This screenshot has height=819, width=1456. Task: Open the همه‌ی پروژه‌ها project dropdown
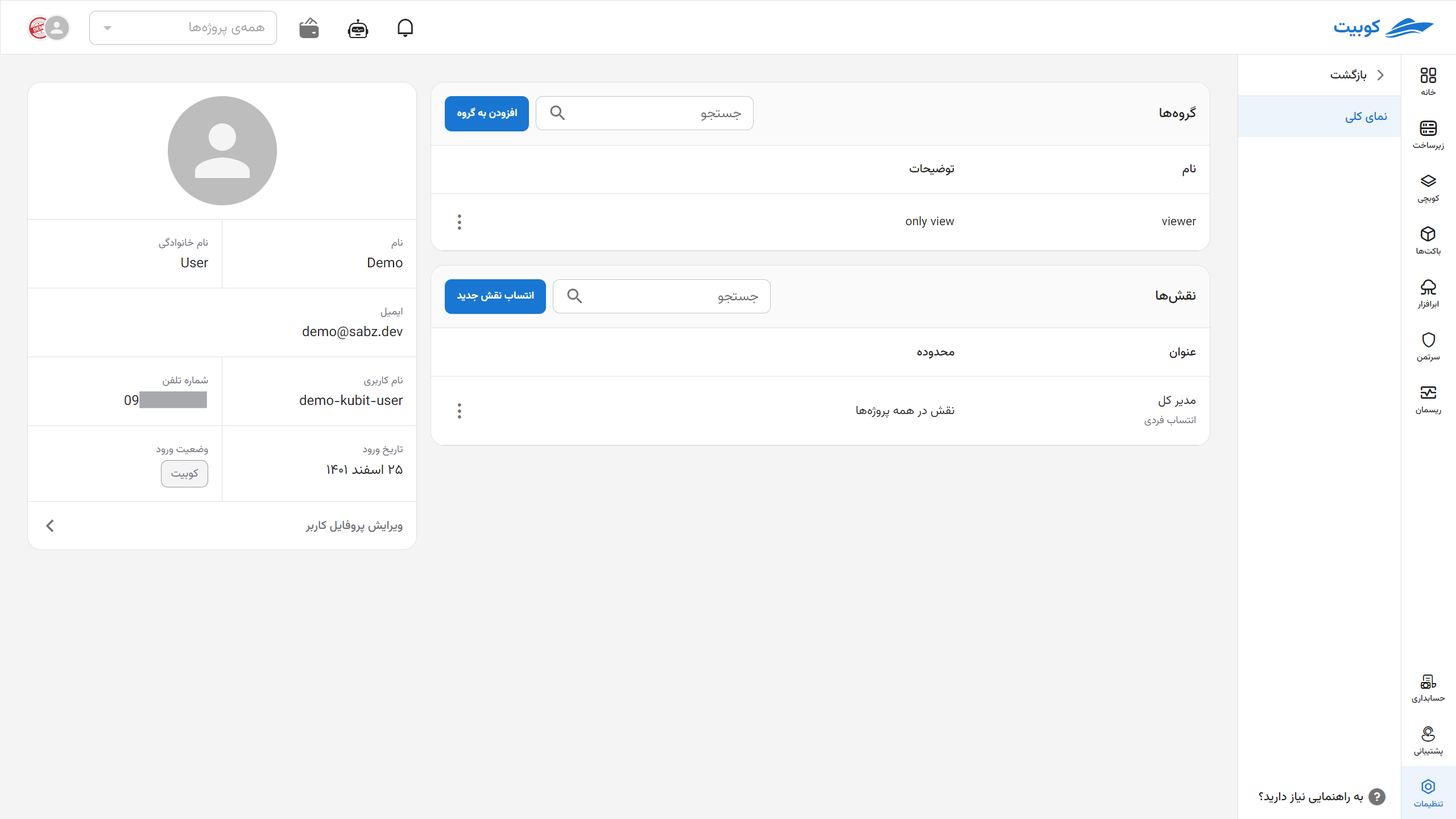(183, 28)
